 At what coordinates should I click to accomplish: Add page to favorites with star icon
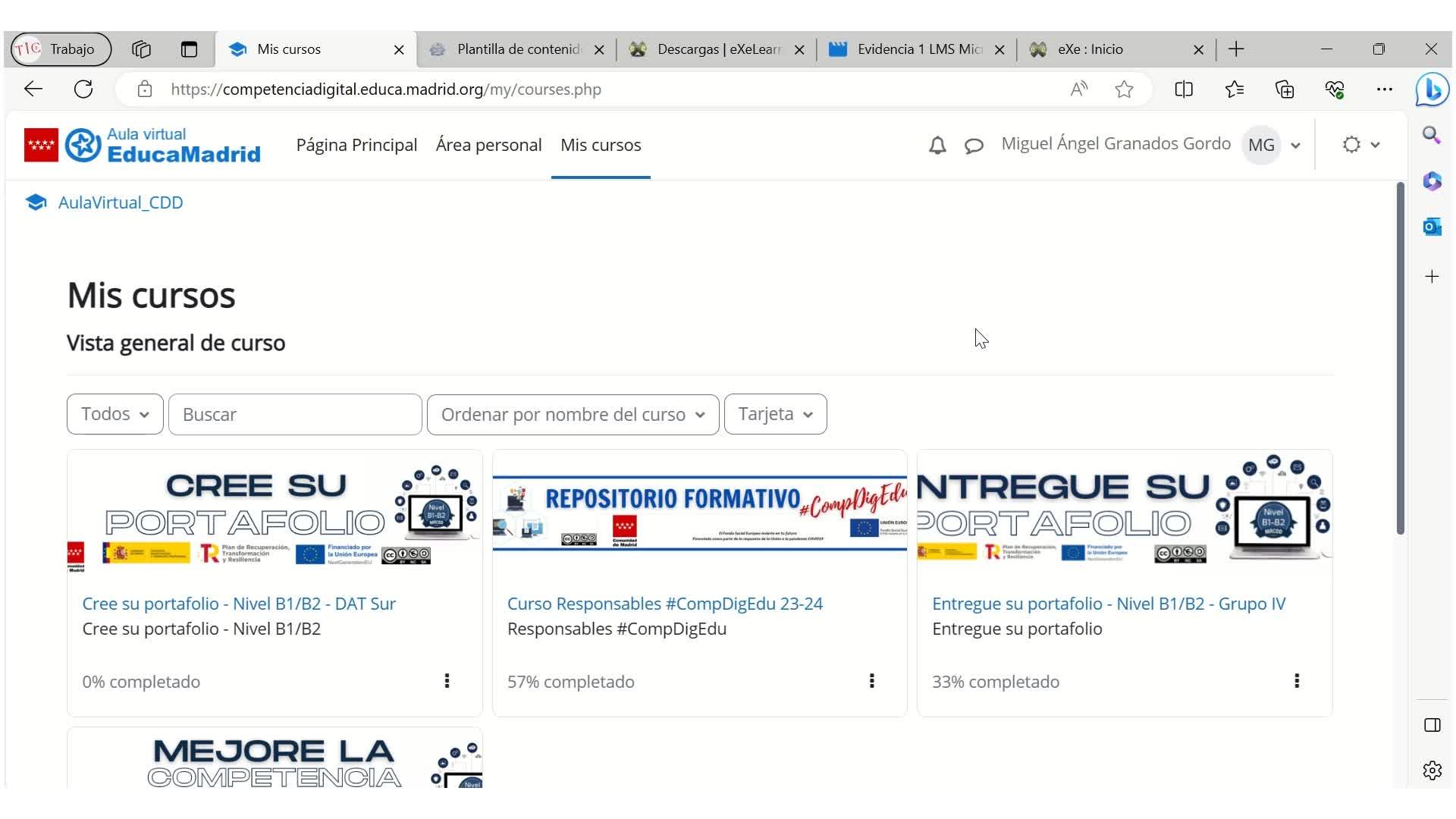(x=1124, y=89)
